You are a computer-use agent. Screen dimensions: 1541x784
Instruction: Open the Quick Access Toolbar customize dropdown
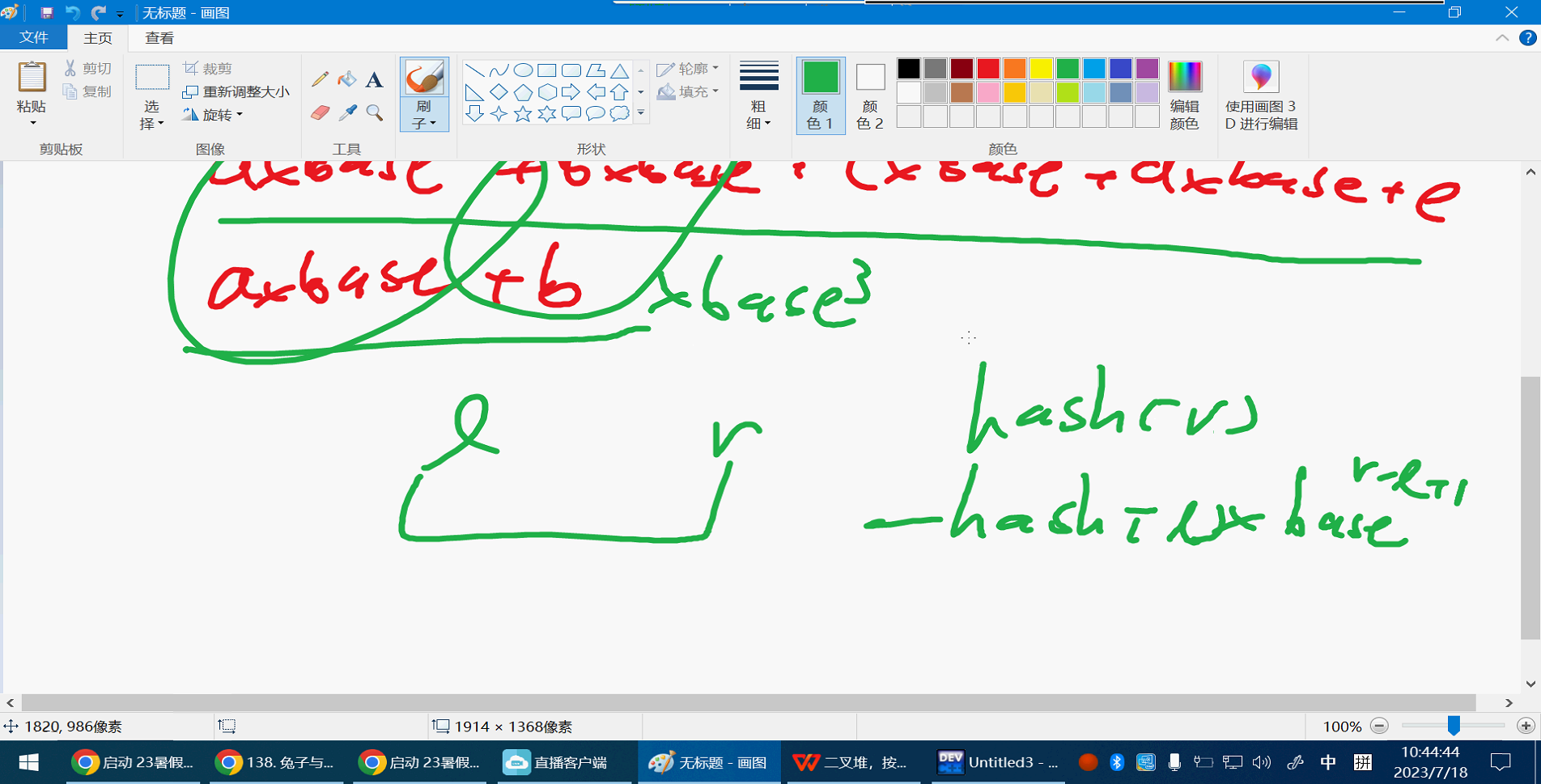pyautogui.click(x=120, y=14)
